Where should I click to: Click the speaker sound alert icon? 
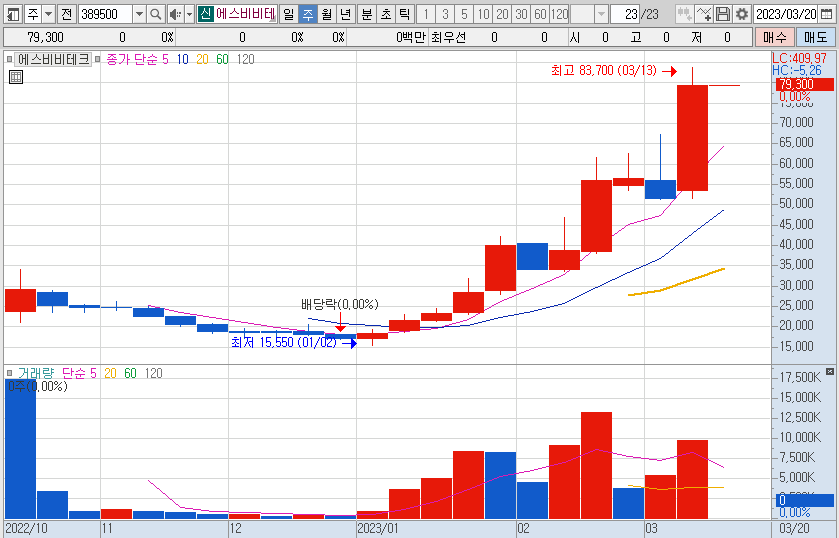[176, 14]
